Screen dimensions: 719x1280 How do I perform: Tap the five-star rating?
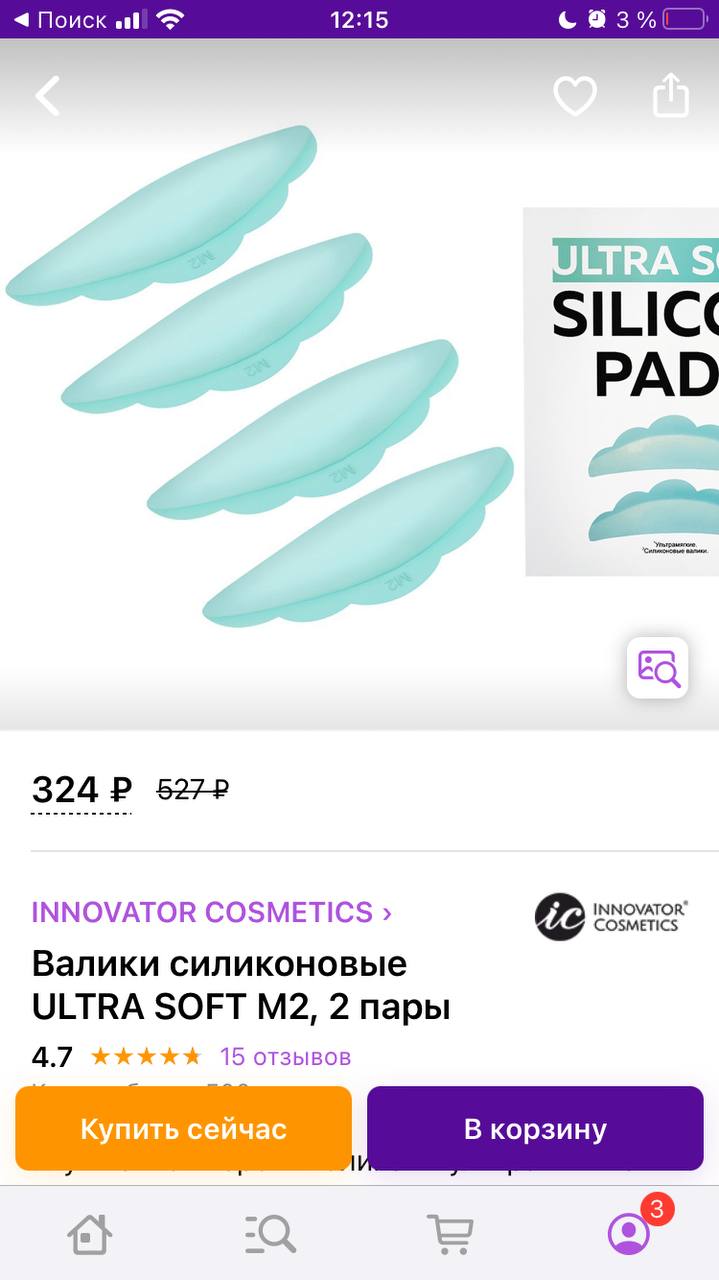146,1057
